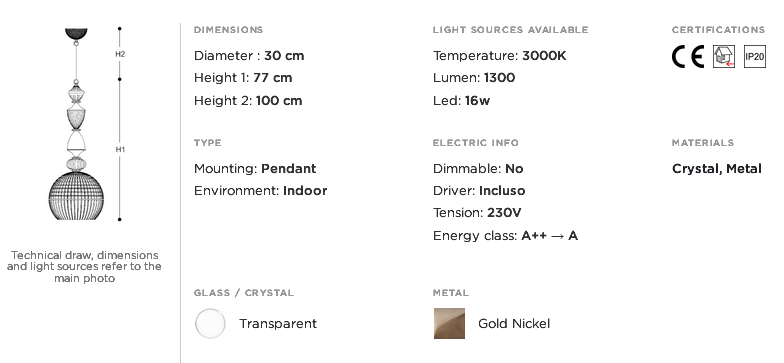Click the large crystal globe in drawing

[x=76, y=196]
